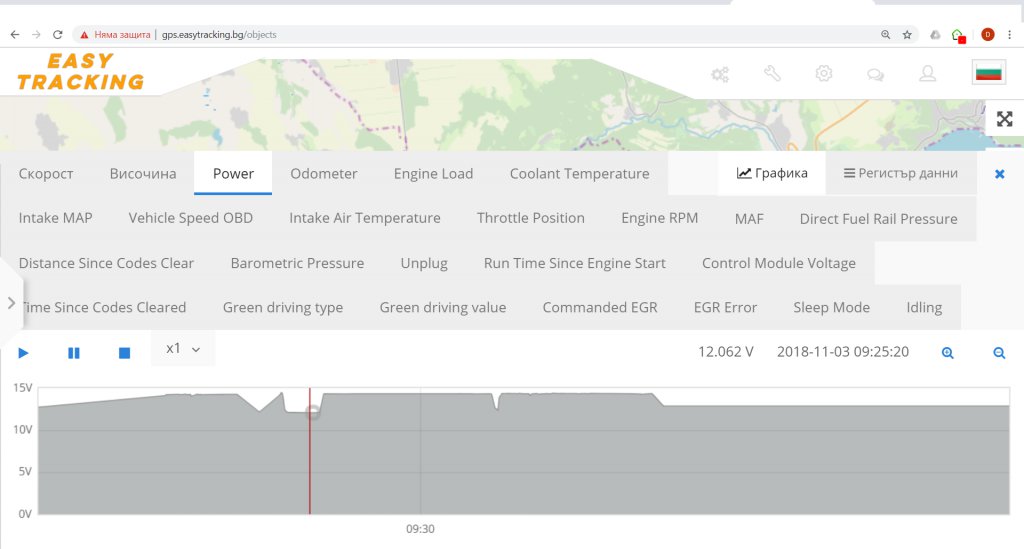1024x549 pixels.
Task: Zoom out on the chart
Action: [999, 353]
